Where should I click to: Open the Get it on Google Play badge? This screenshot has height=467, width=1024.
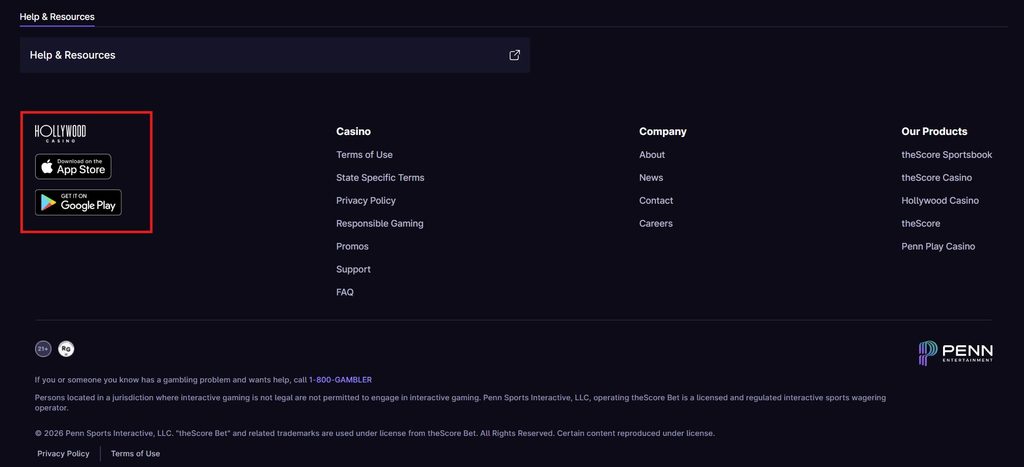click(x=78, y=202)
